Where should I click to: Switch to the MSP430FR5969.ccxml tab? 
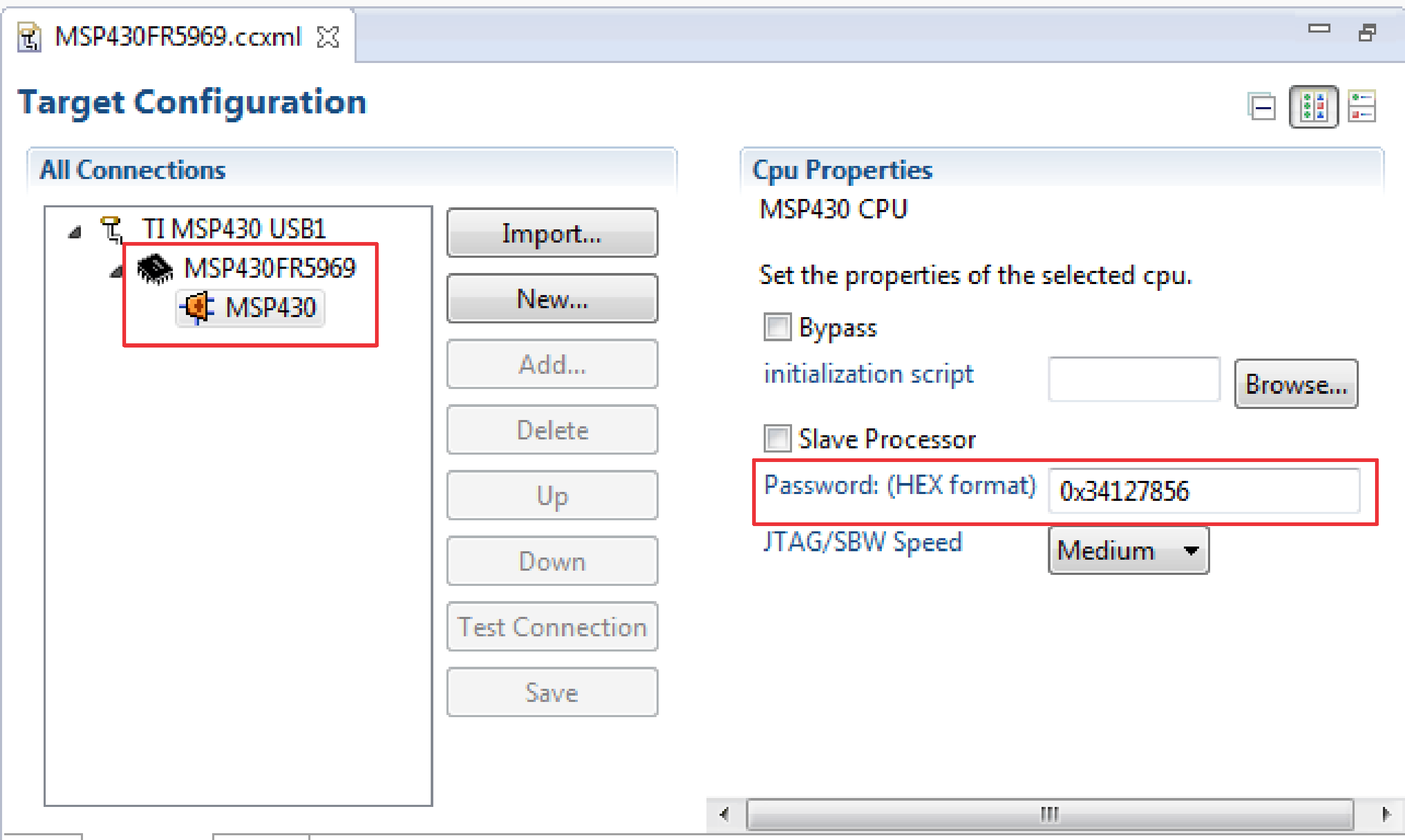pyautogui.click(x=175, y=36)
